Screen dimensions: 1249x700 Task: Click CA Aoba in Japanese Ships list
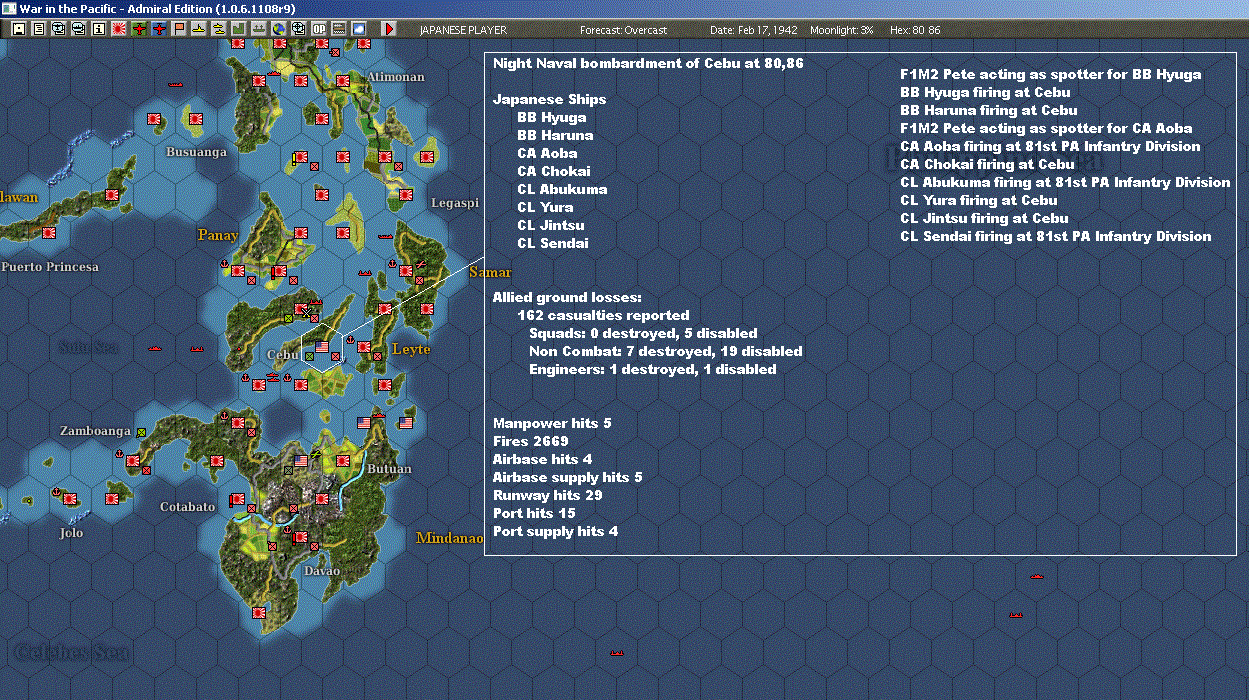[x=547, y=153]
